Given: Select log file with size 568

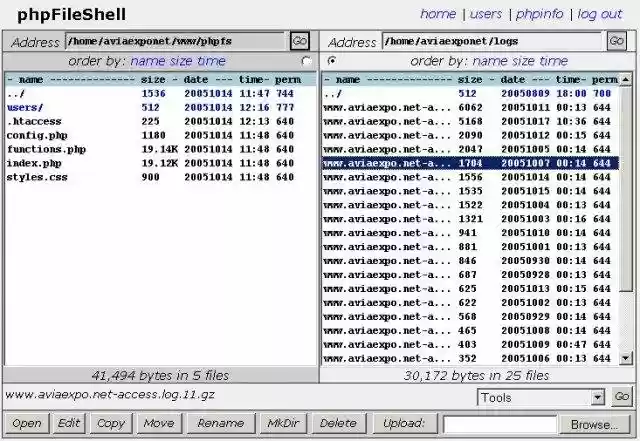Looking at the screenshot, I should tap(470, 316).
